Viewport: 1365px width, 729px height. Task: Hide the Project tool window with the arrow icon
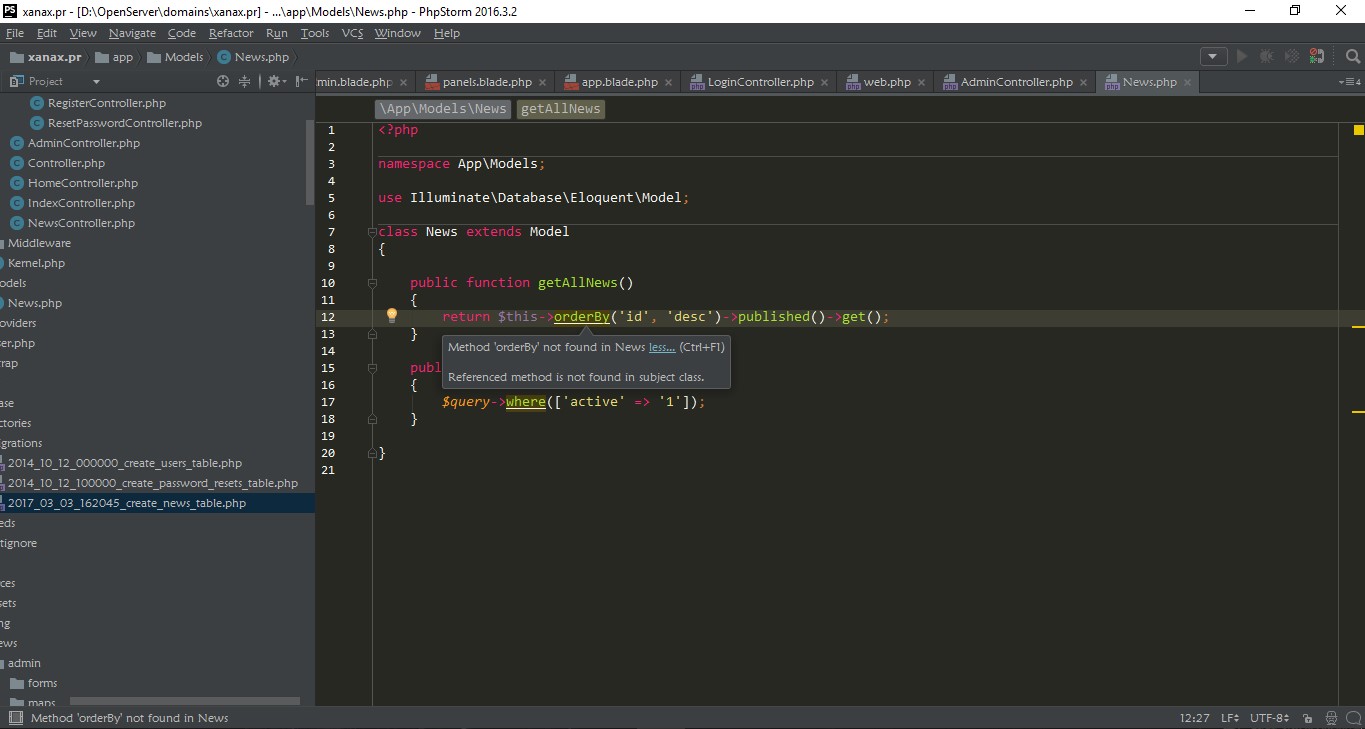tap(301, 81)
